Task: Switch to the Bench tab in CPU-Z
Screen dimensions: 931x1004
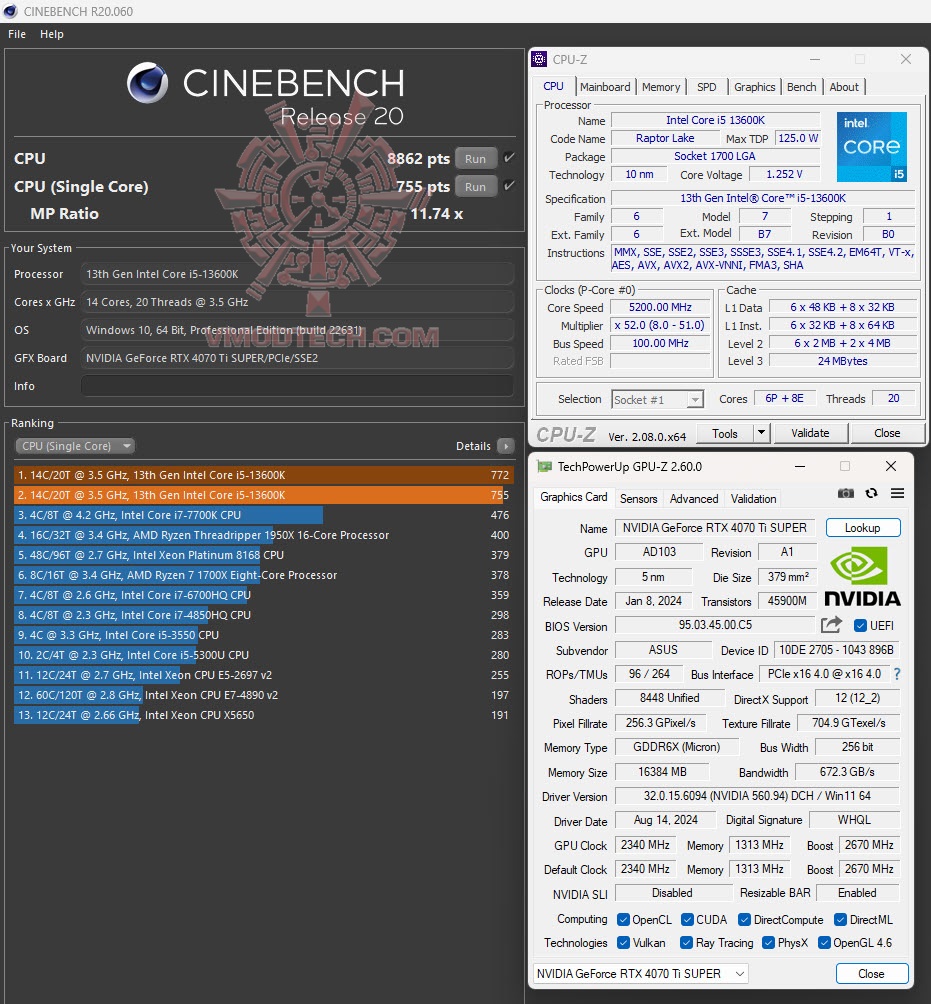Action: coord(802,87)
